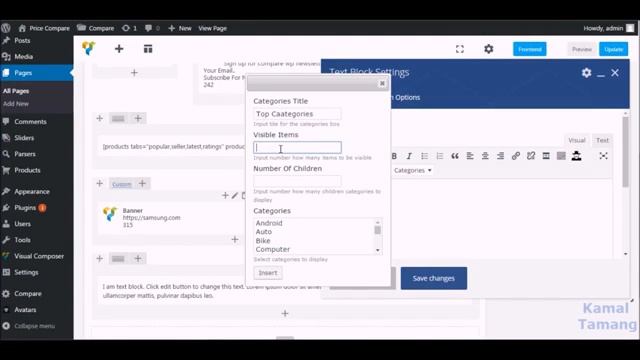Click the WordPress logo in admin bar
This screenshot has height=360, width=640.
[6, 28]
